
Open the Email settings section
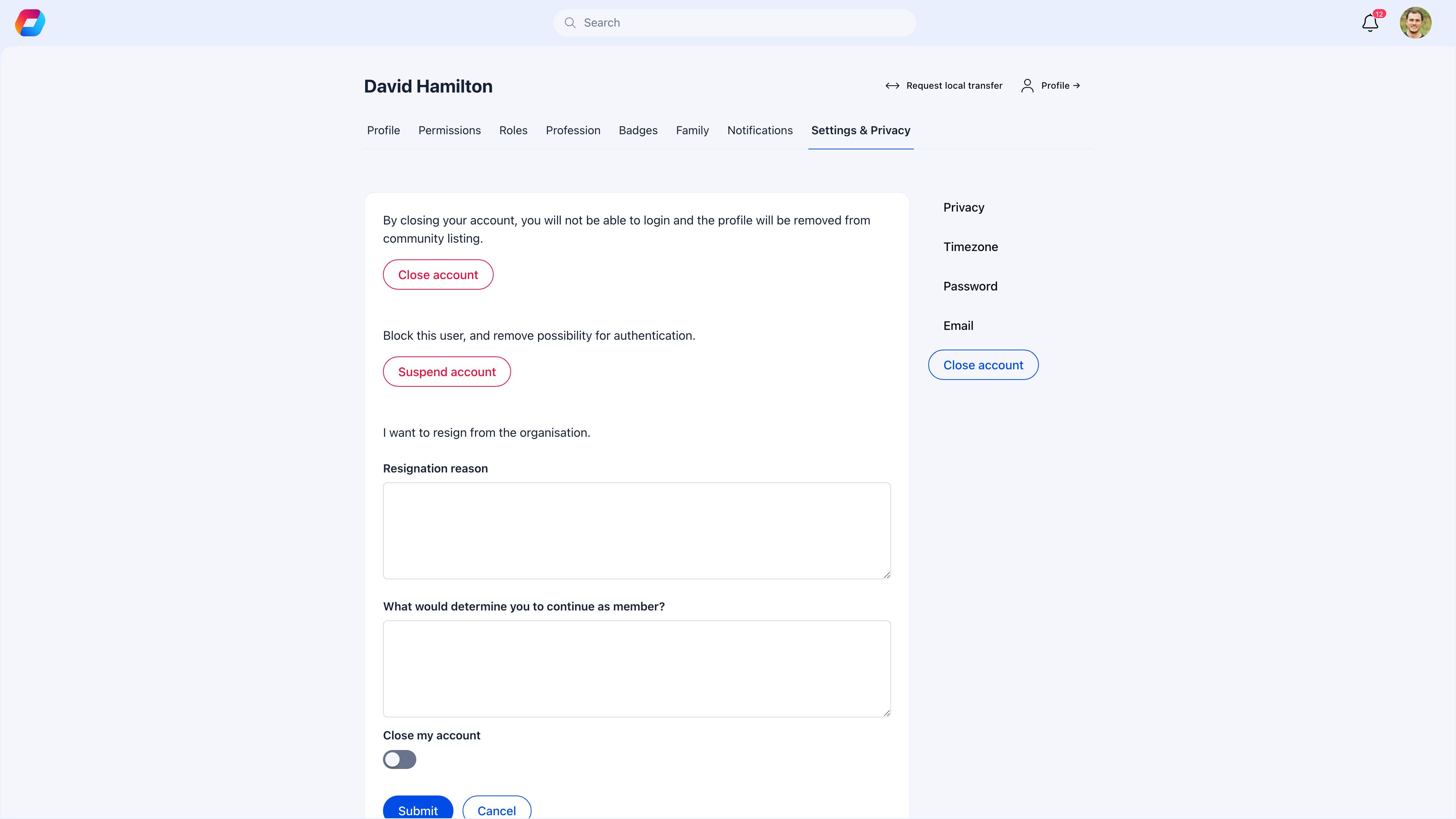click(958, 325)
